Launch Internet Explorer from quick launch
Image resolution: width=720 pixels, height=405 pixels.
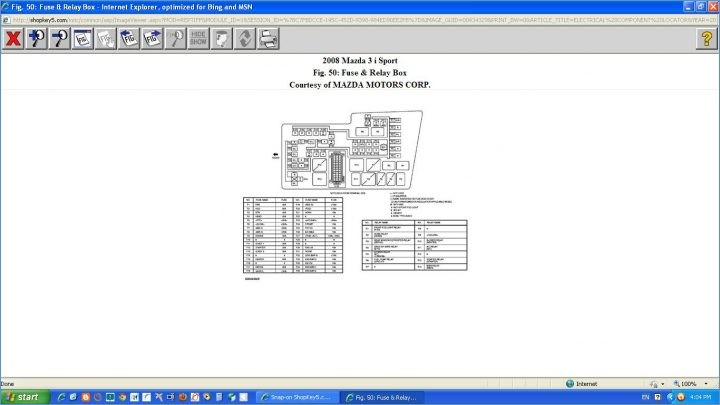coord(61,397)
